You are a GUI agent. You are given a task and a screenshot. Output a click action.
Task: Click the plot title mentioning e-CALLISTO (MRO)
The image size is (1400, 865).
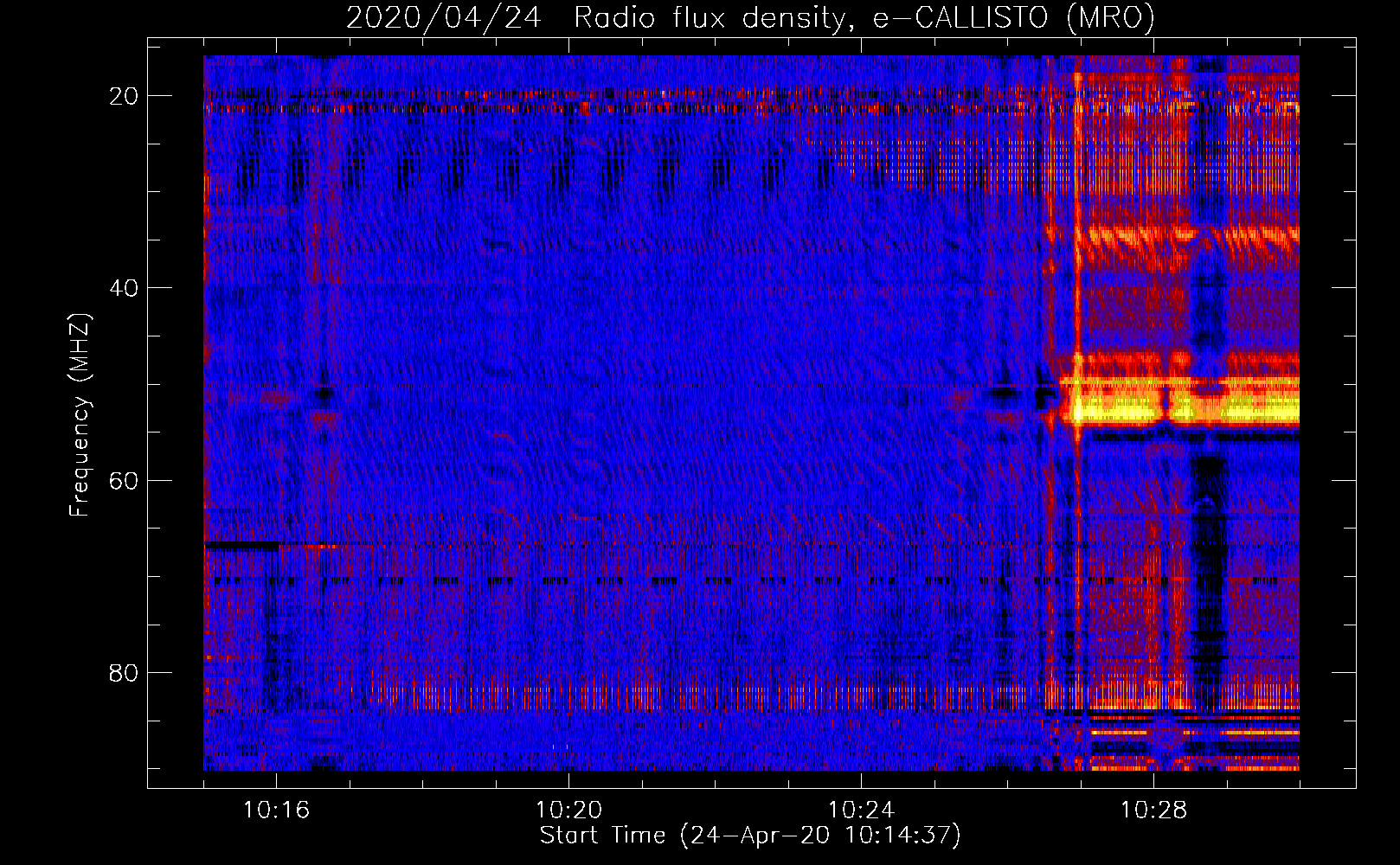[x=750, y=17]
